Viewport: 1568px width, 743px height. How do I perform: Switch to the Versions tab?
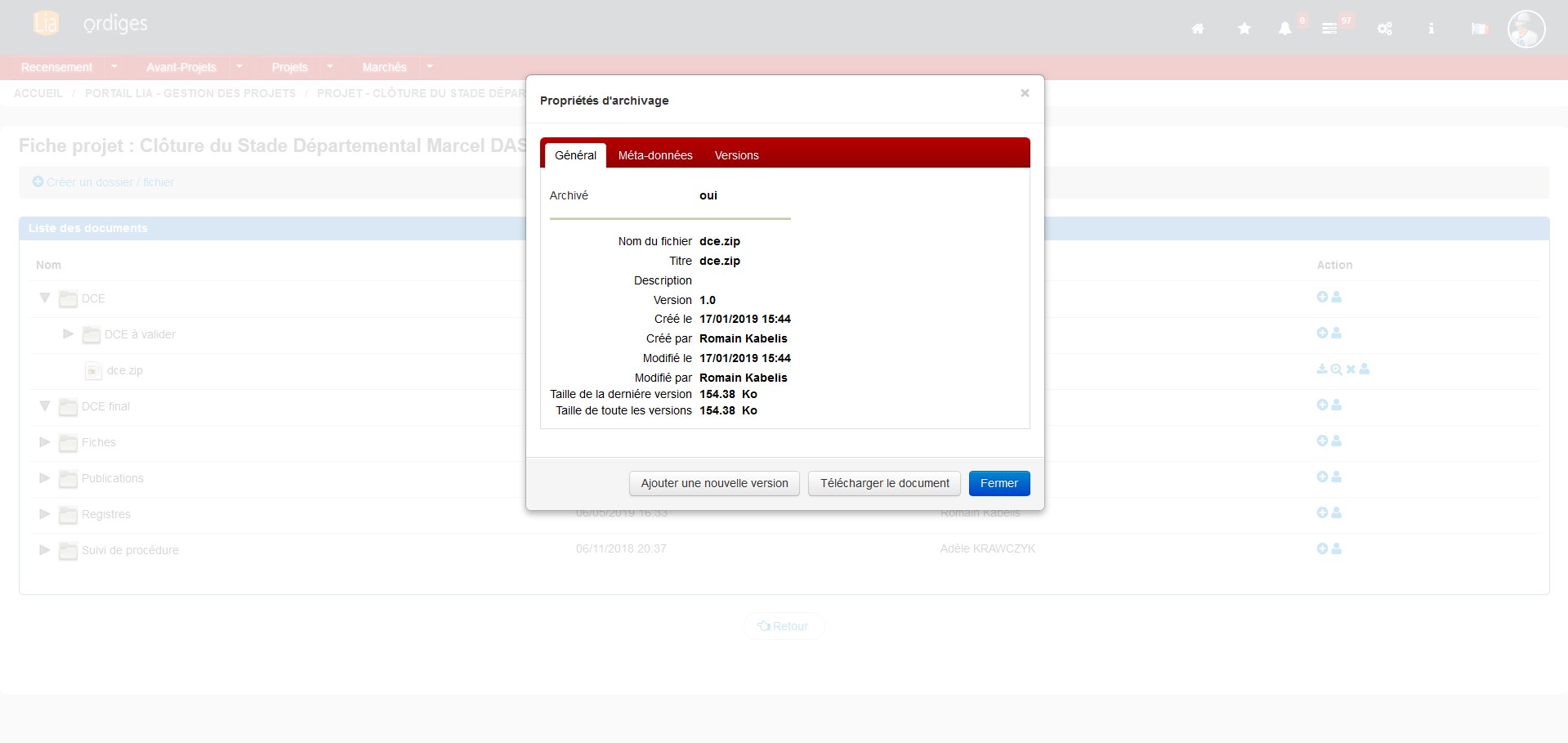coord(737,155)
